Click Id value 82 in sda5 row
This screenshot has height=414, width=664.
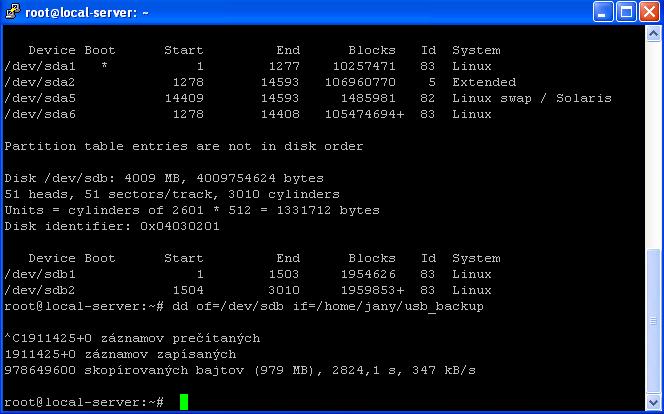pyautogui.click(x=428, y=98)
